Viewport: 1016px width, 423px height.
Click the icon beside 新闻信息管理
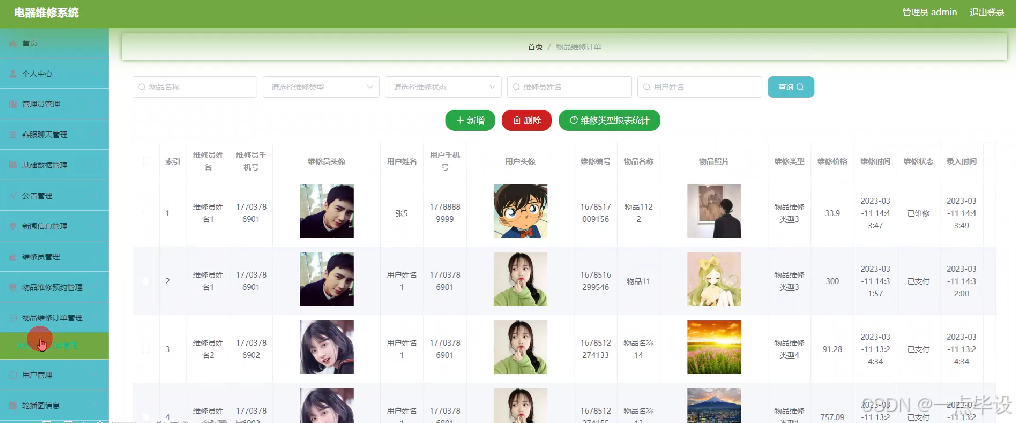tap(13, 226)
